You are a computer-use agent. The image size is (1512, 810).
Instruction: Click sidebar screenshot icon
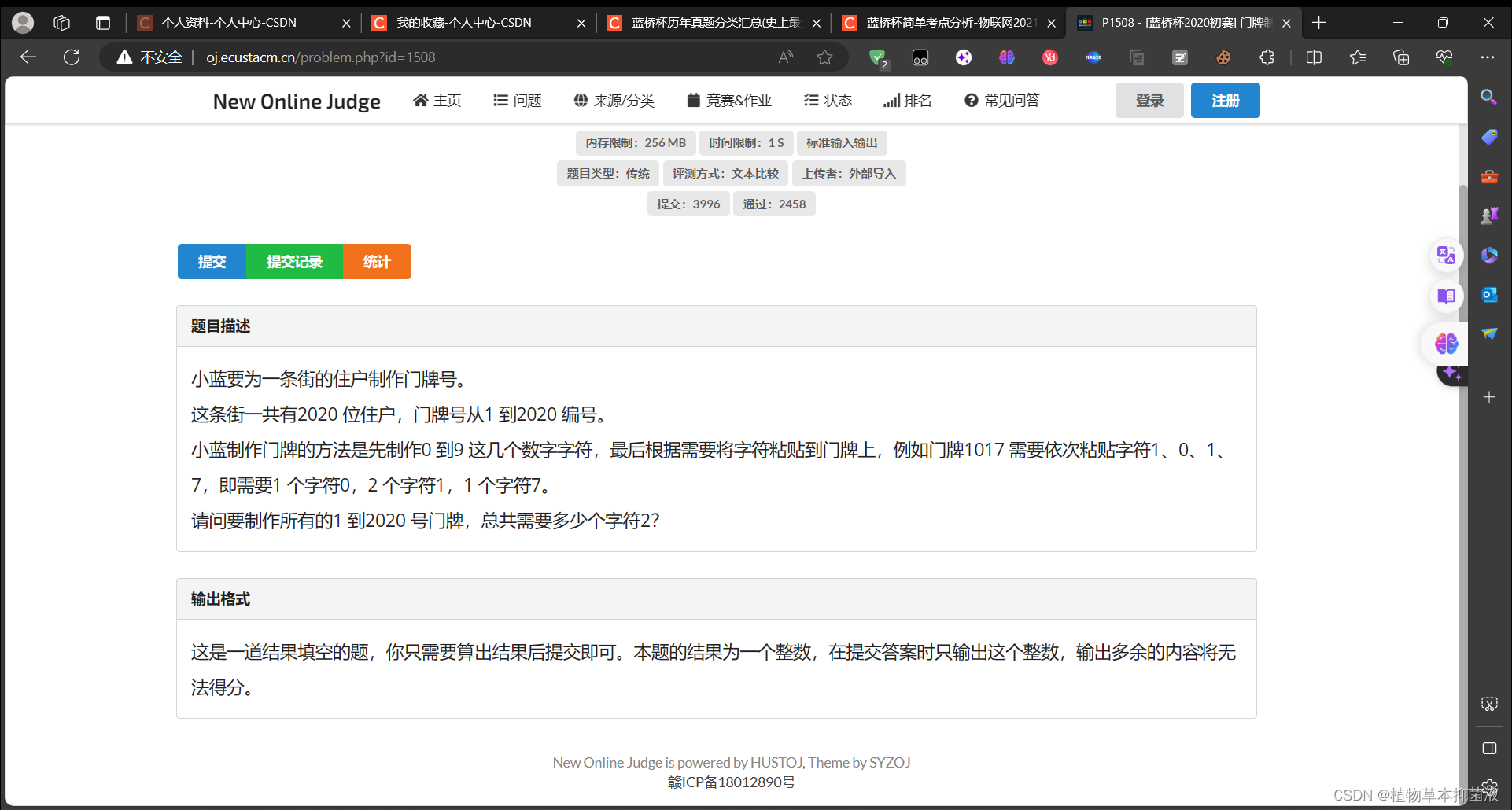point(1488,704)
